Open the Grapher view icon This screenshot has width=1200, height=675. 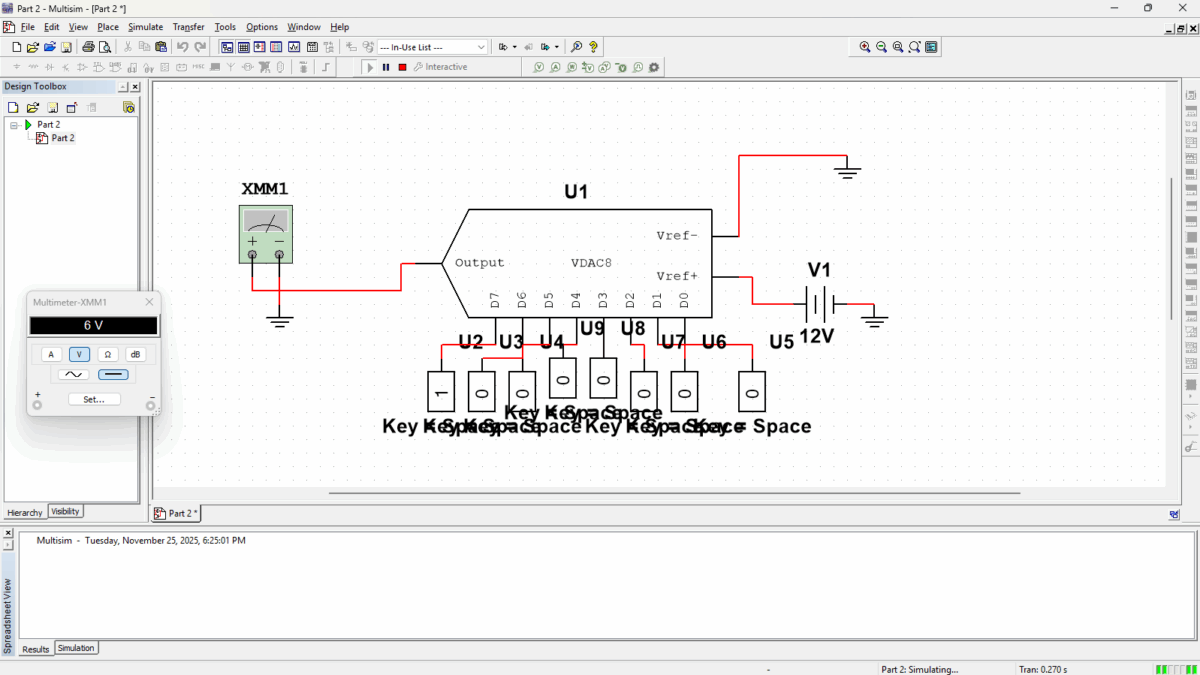coord(294,47)
